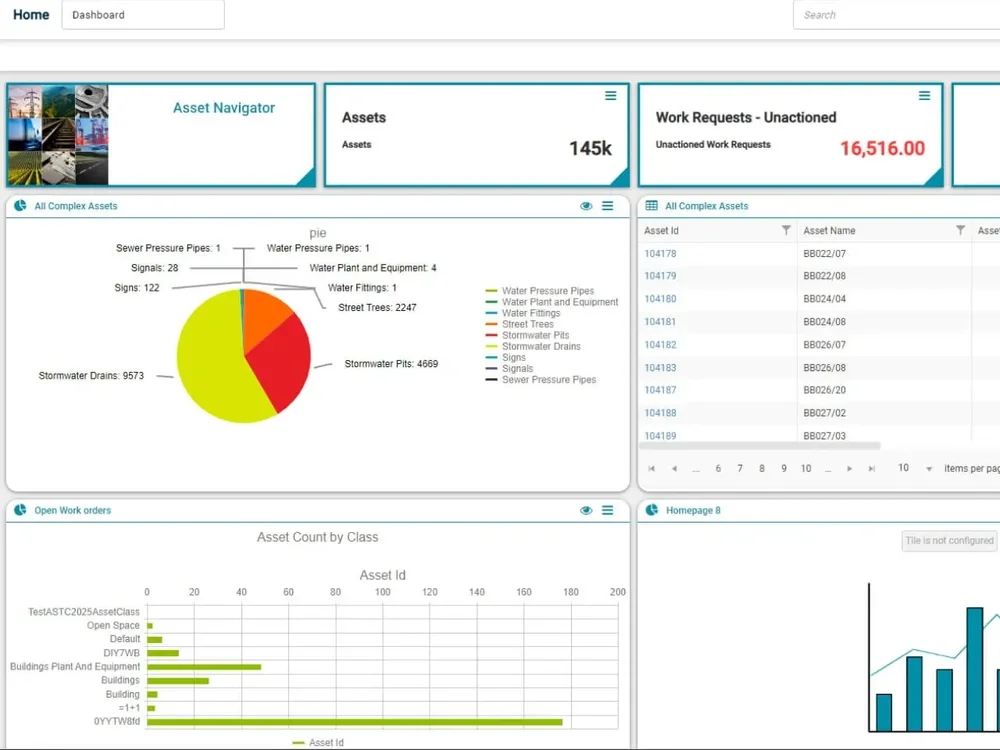
Task: Click the Buildings Plant And Equipment bar
Action: pos(204,667)
